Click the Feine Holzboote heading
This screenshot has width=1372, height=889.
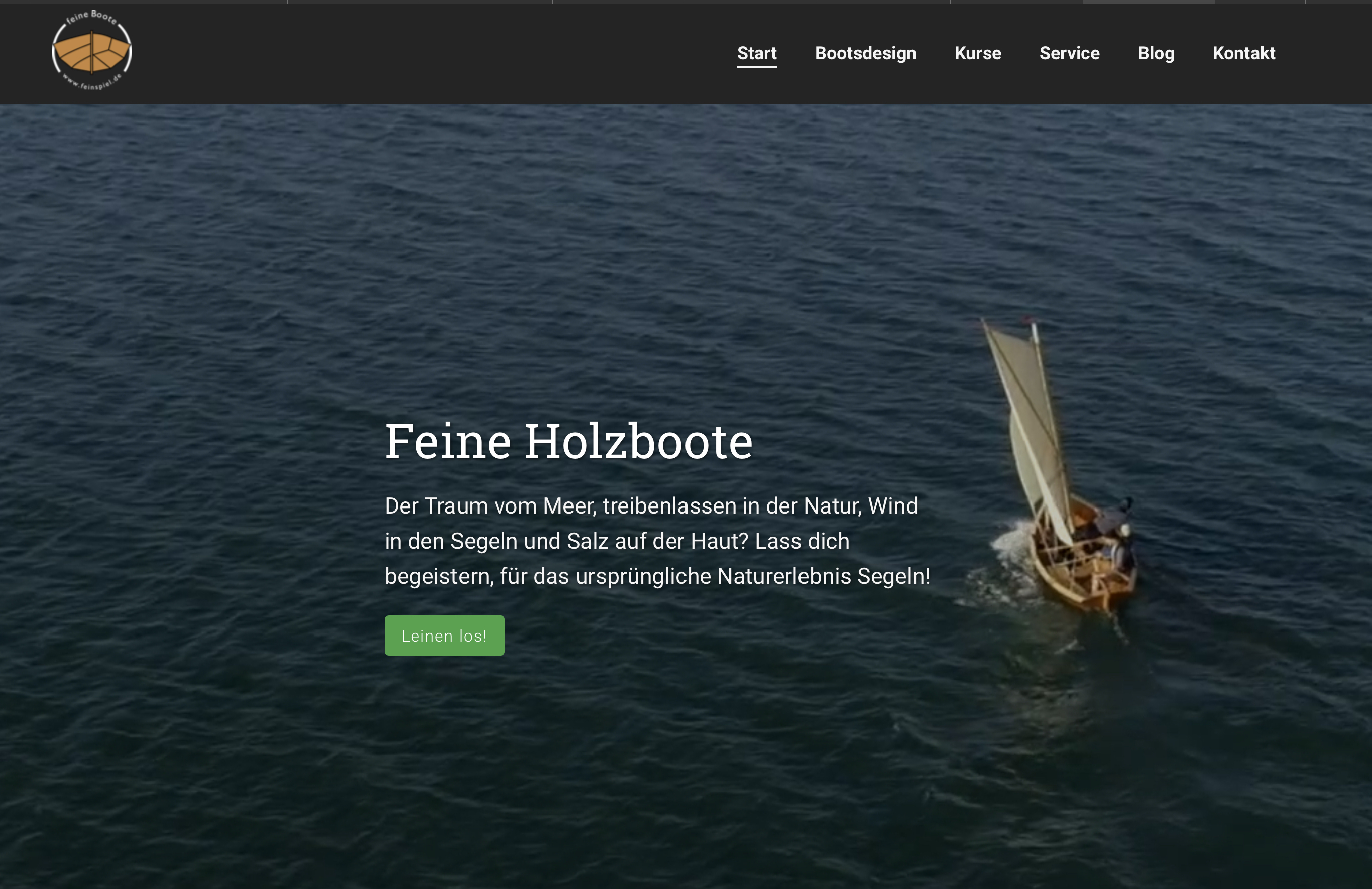click(568, 441)
